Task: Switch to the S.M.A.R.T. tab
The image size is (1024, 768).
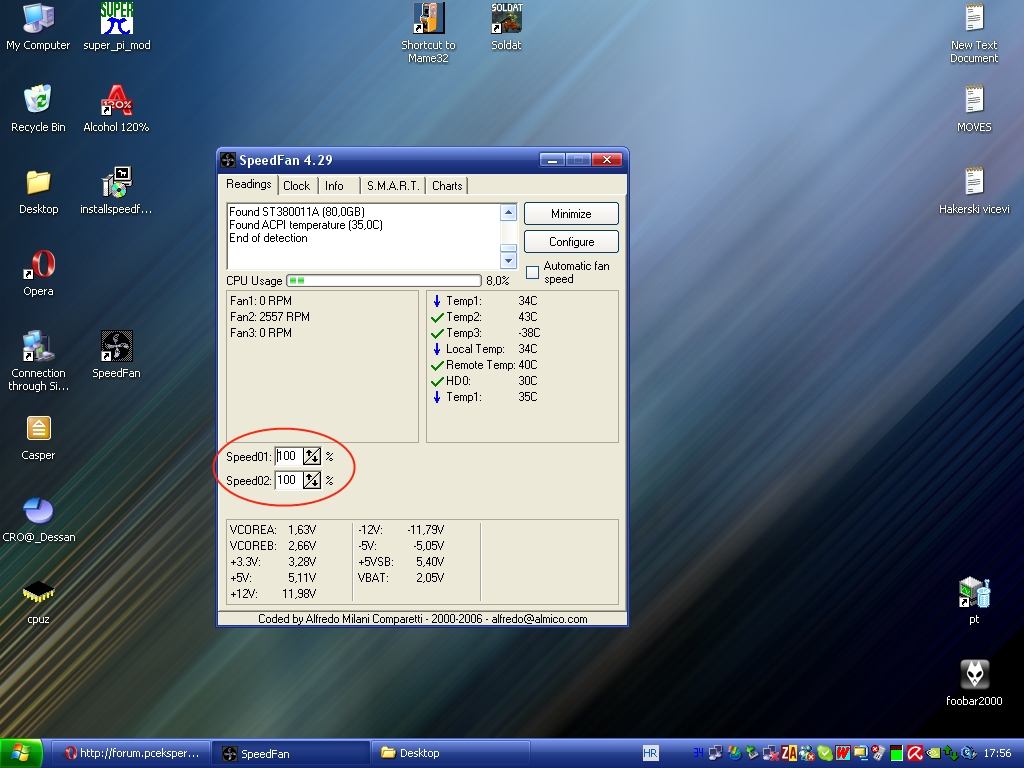Action: click(x=392, y=186)
